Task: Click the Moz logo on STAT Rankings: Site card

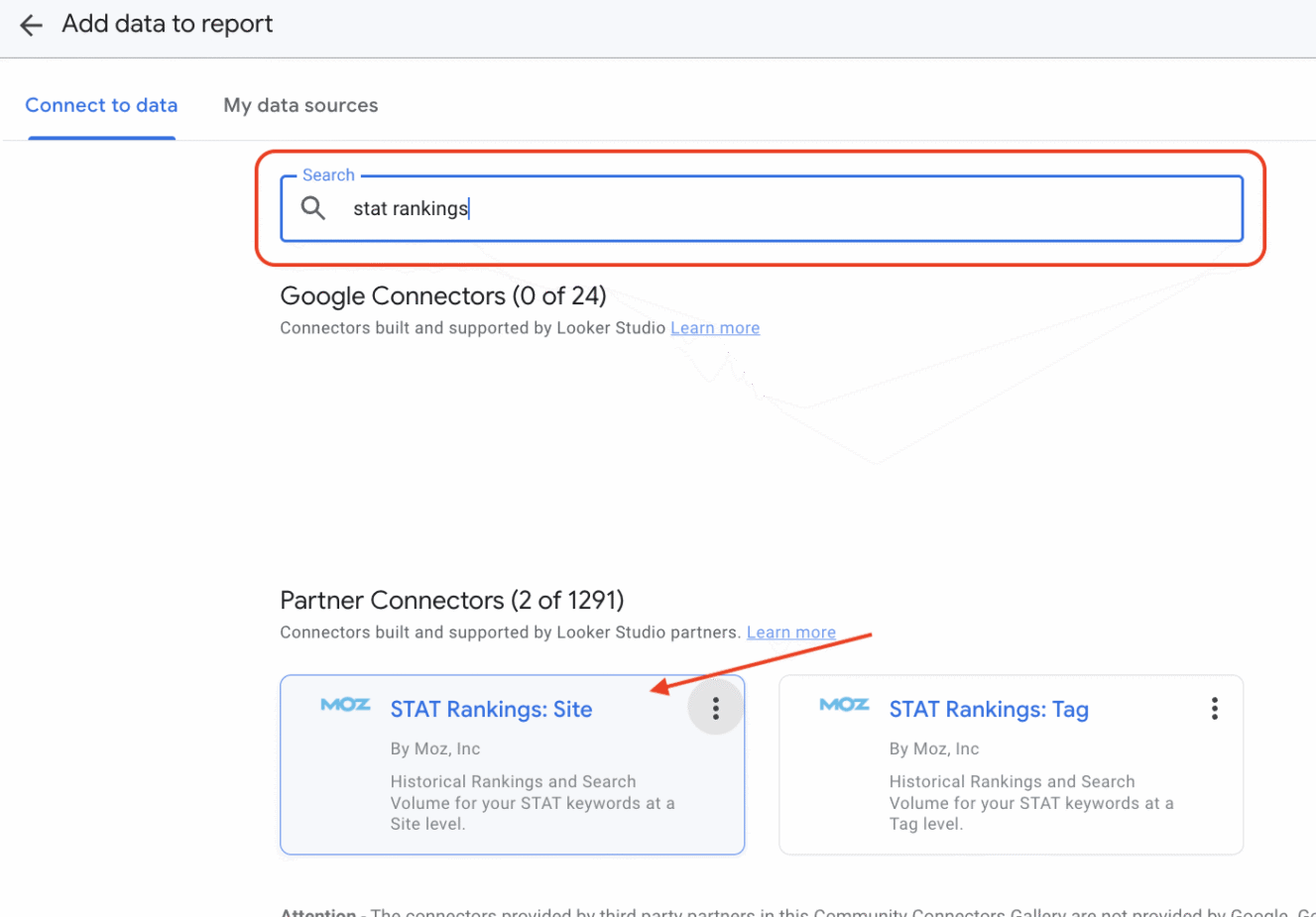Action: pyautogui.click(x=345, y=705)
